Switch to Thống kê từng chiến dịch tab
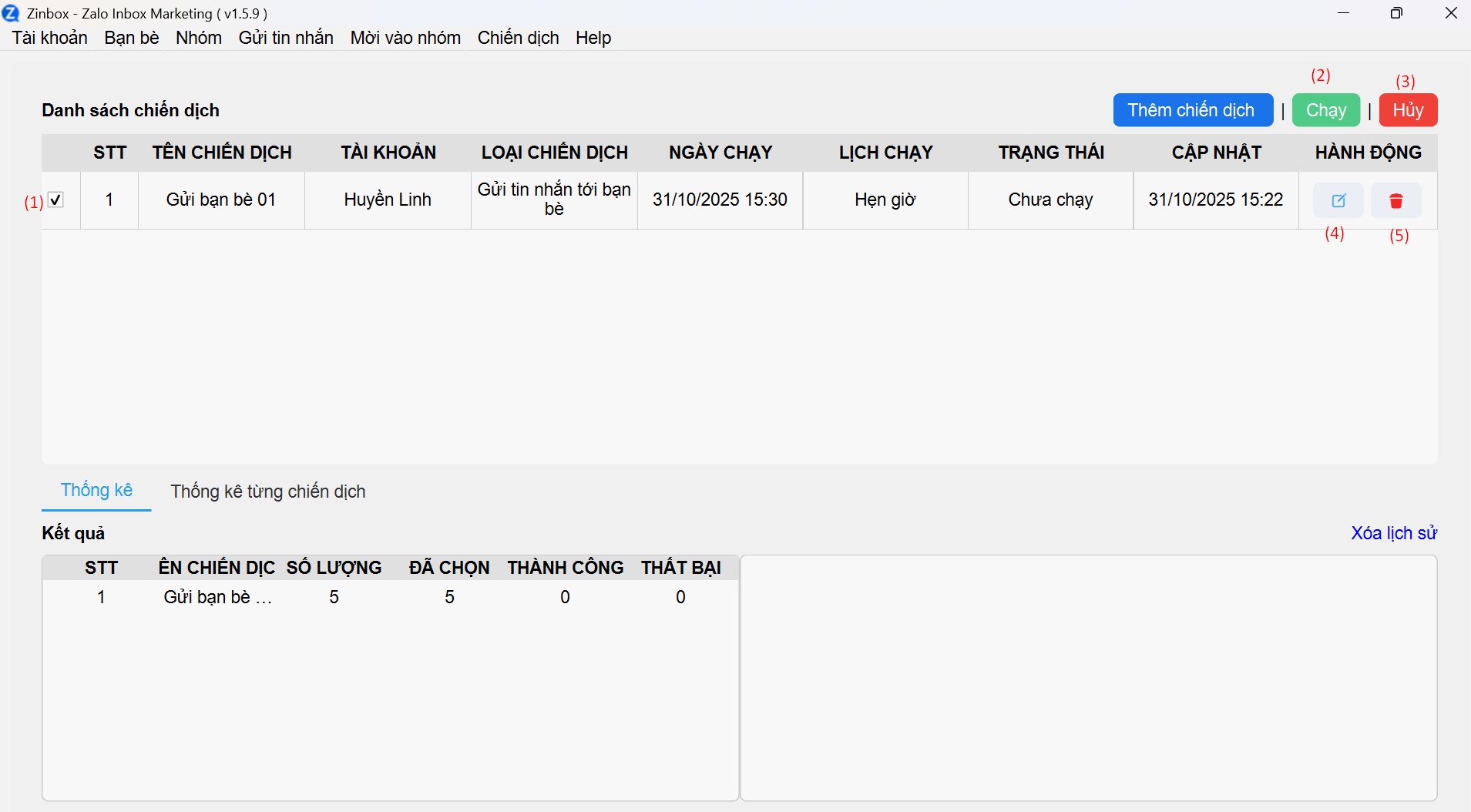Image resolution: width=1471 pixels, height=812 pixels. pos(268,492)
